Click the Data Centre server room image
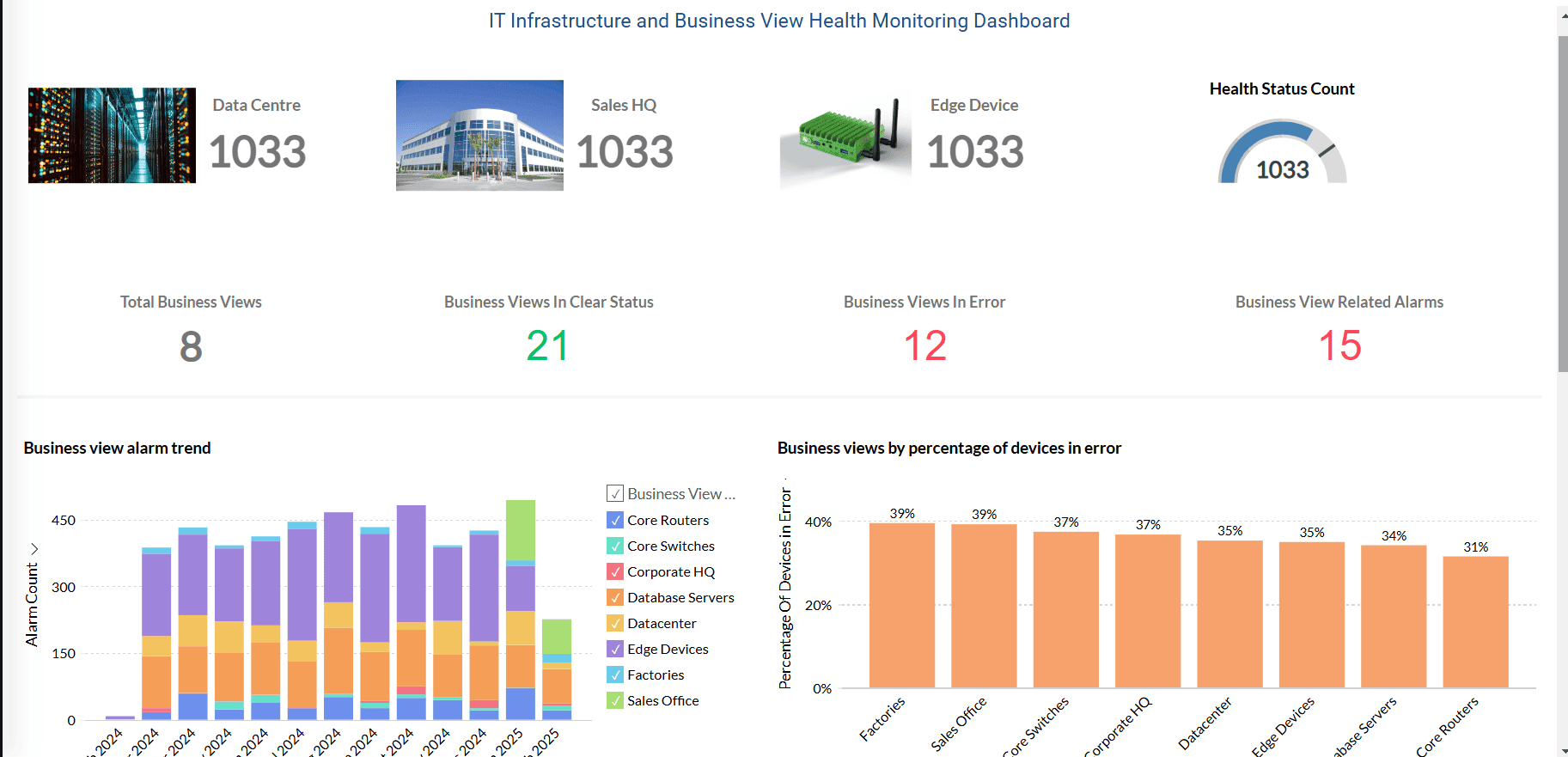This screenshot has height=757, width=1568. click(x=112, y=135)
